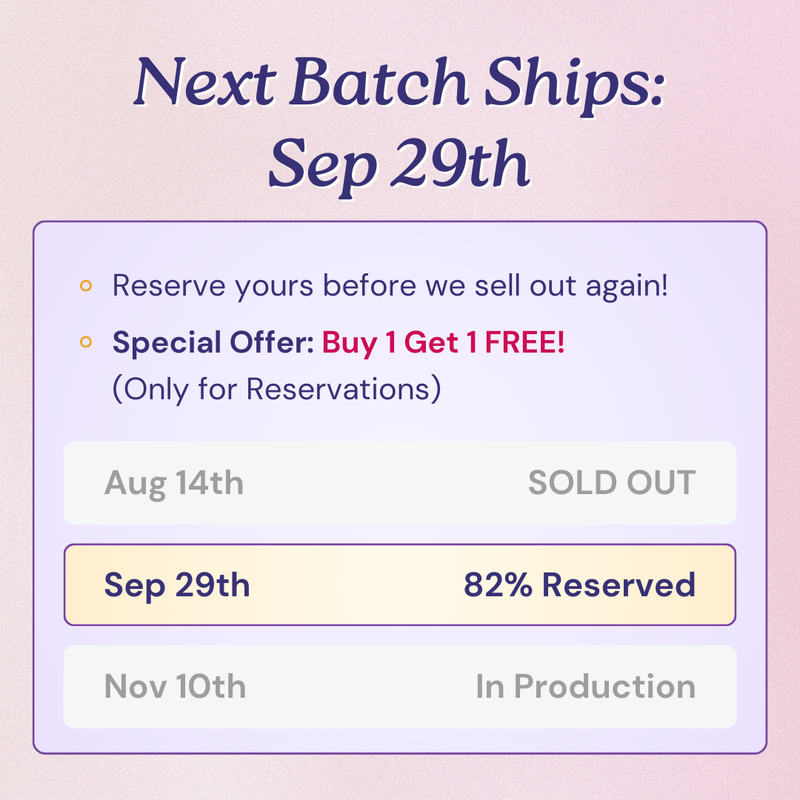Viewport: 800px width, 800px height.
Task: Click the Sep 29th date in highlighted row
Action: [177, 585]
